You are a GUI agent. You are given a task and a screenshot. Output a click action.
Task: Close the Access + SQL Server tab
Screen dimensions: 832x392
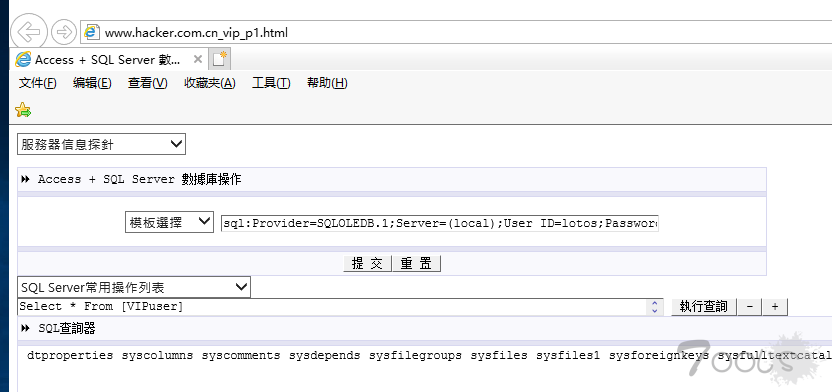197,59
